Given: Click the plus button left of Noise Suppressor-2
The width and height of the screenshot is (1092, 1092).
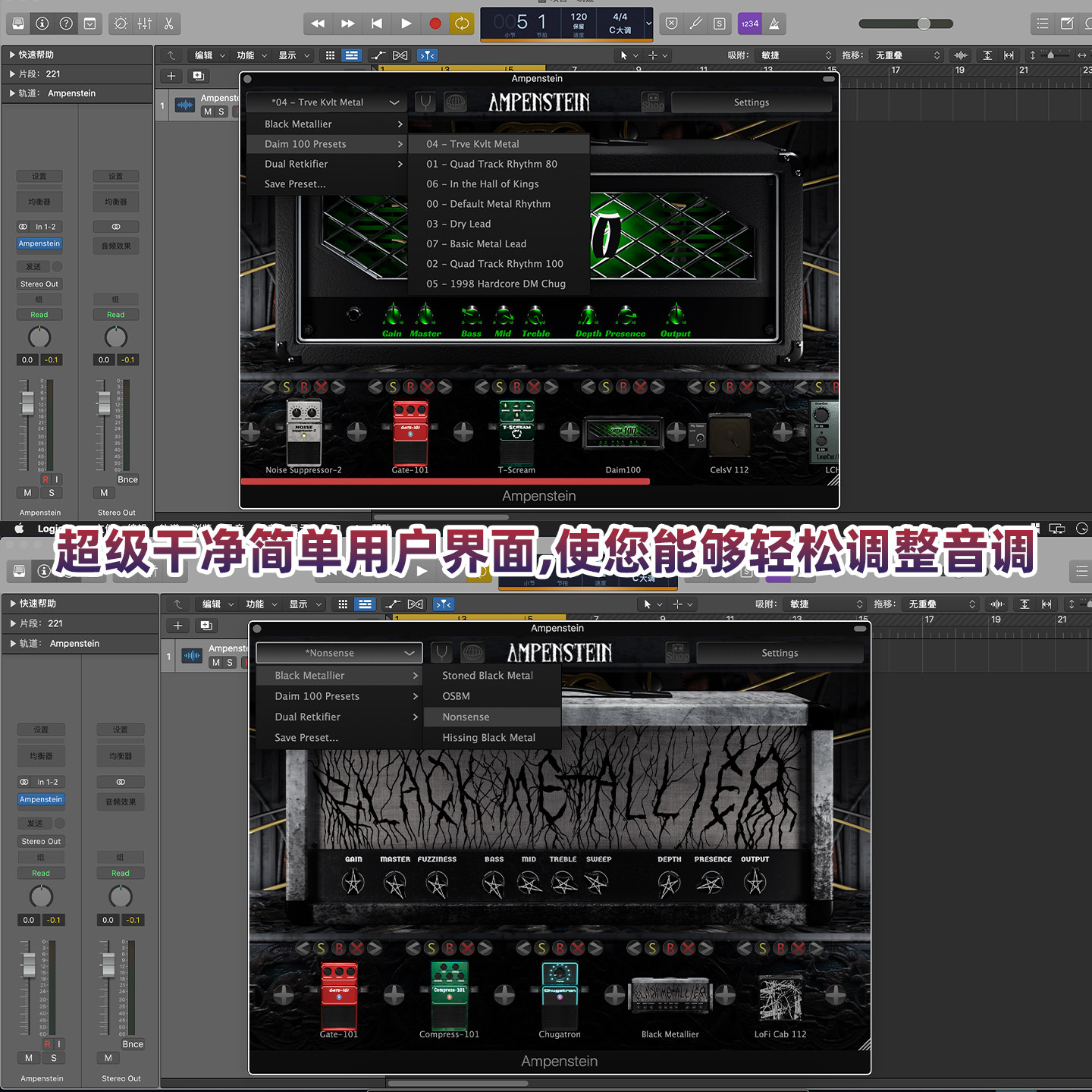Looking at the screenshot, I should point(250,432).
